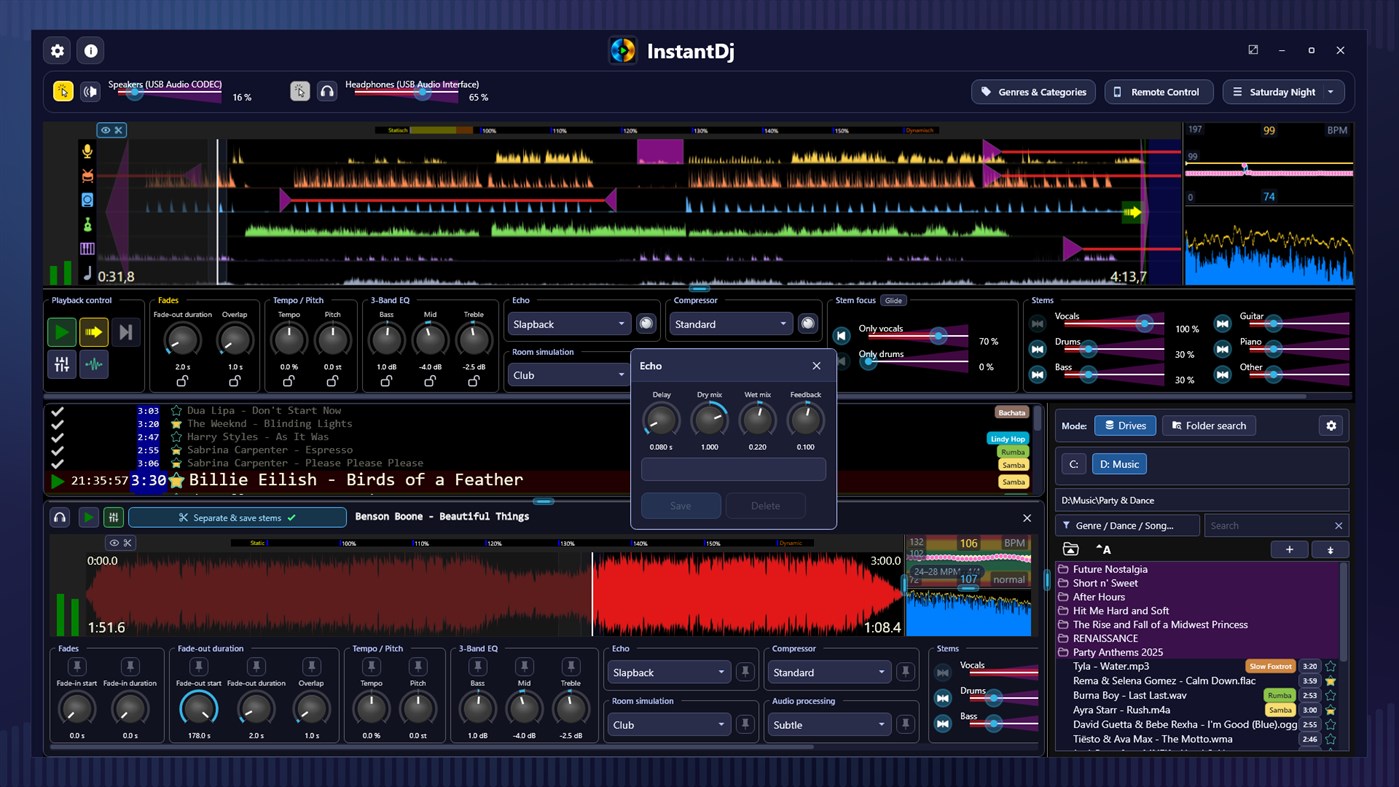This screenshot has height=787, width=1399.
Task: Toggle the checkmark for Dua Lipa track
Action: click(57, 411)
